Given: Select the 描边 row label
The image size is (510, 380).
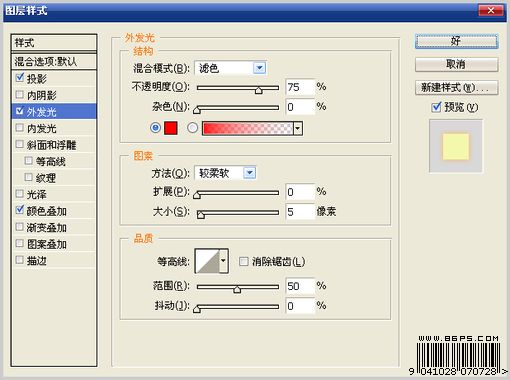Looking at the screenshot, I should pos(37,260).
